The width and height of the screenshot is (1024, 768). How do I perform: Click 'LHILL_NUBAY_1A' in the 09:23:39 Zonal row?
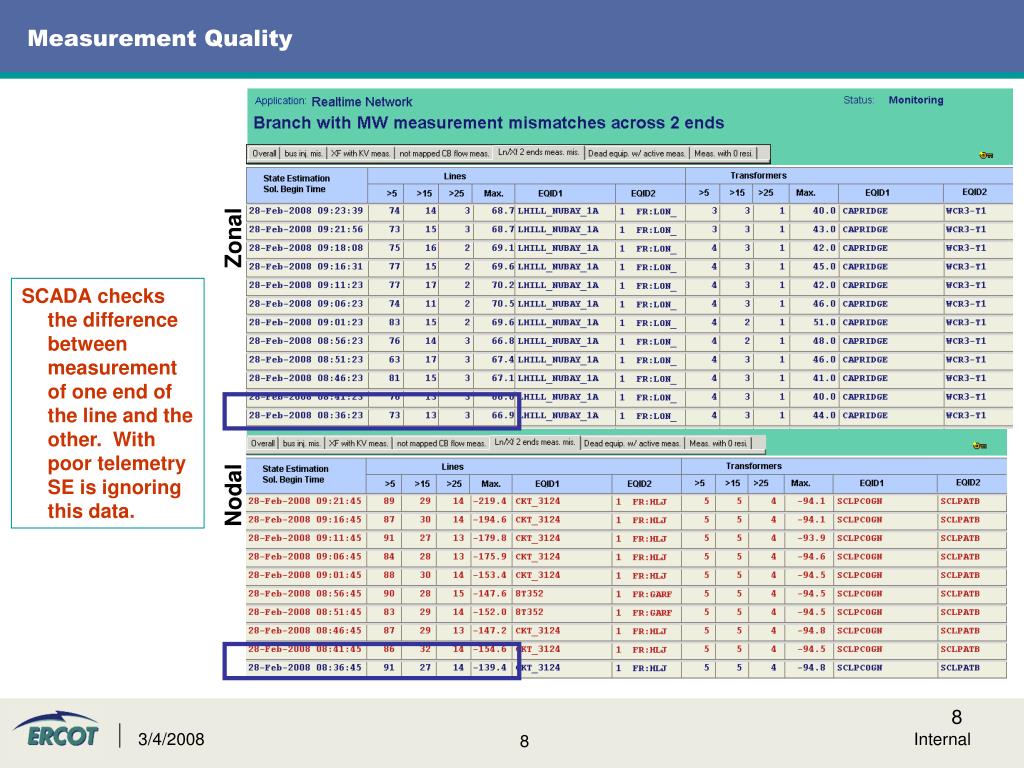click(x=558, y=211)
